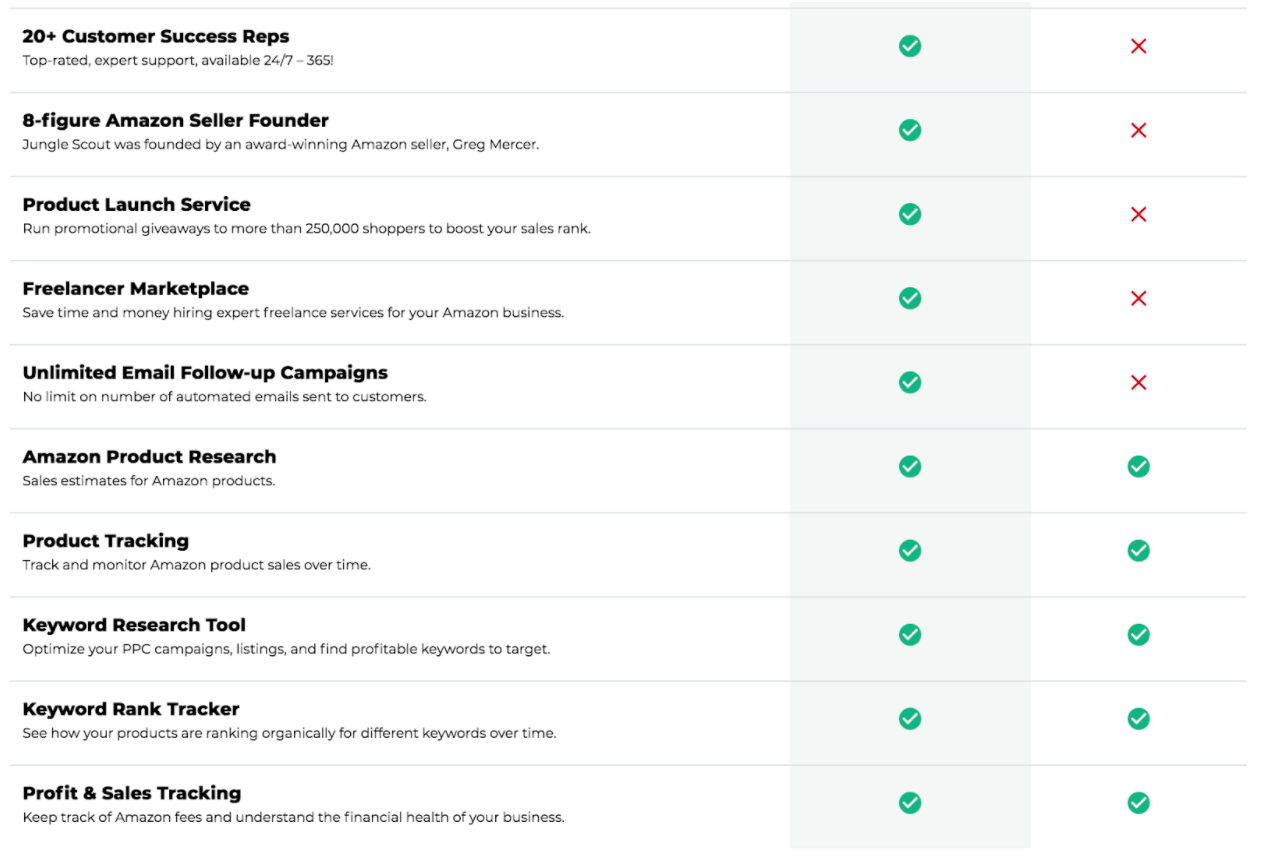The height and width of the screenshot is (852, 1262).
Task: Click last-column checkmark for Profit & Sales Tracking
Action: [1138, 802]
